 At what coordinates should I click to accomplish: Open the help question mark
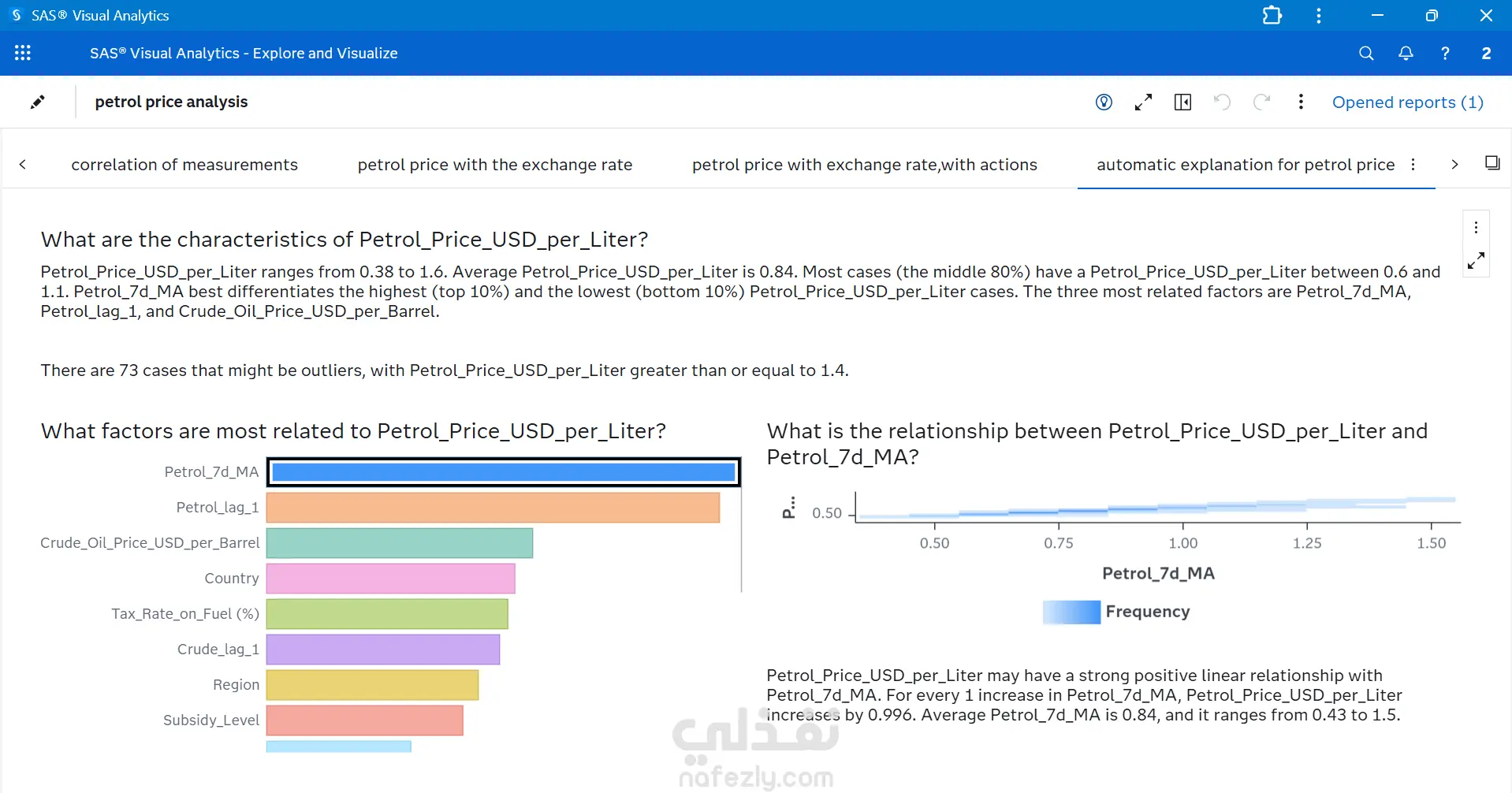(x=1445, y=53)
